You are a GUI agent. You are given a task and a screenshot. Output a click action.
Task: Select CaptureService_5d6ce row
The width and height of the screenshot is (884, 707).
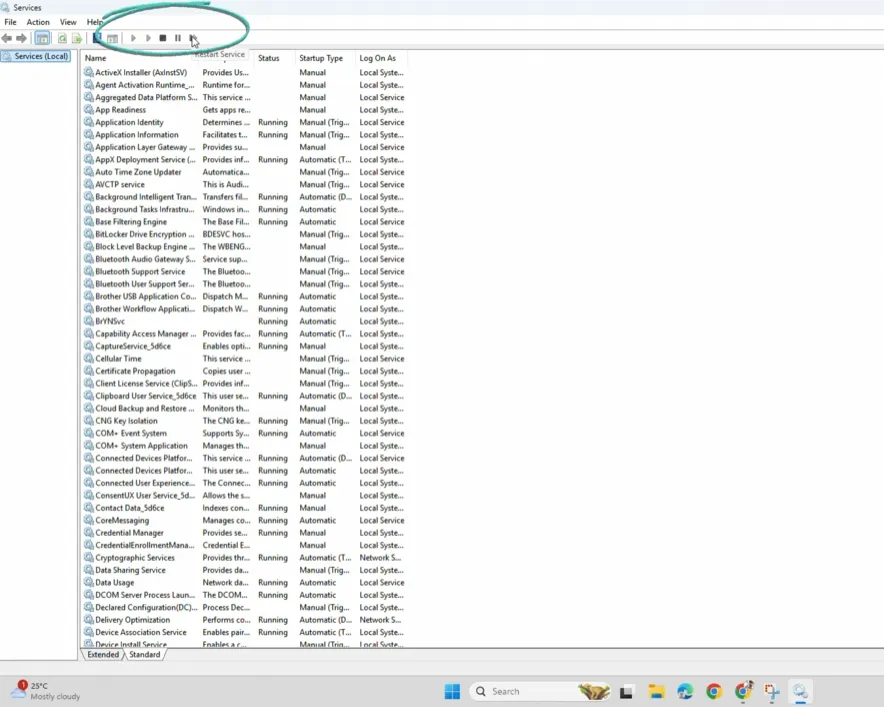coord(244,346)
